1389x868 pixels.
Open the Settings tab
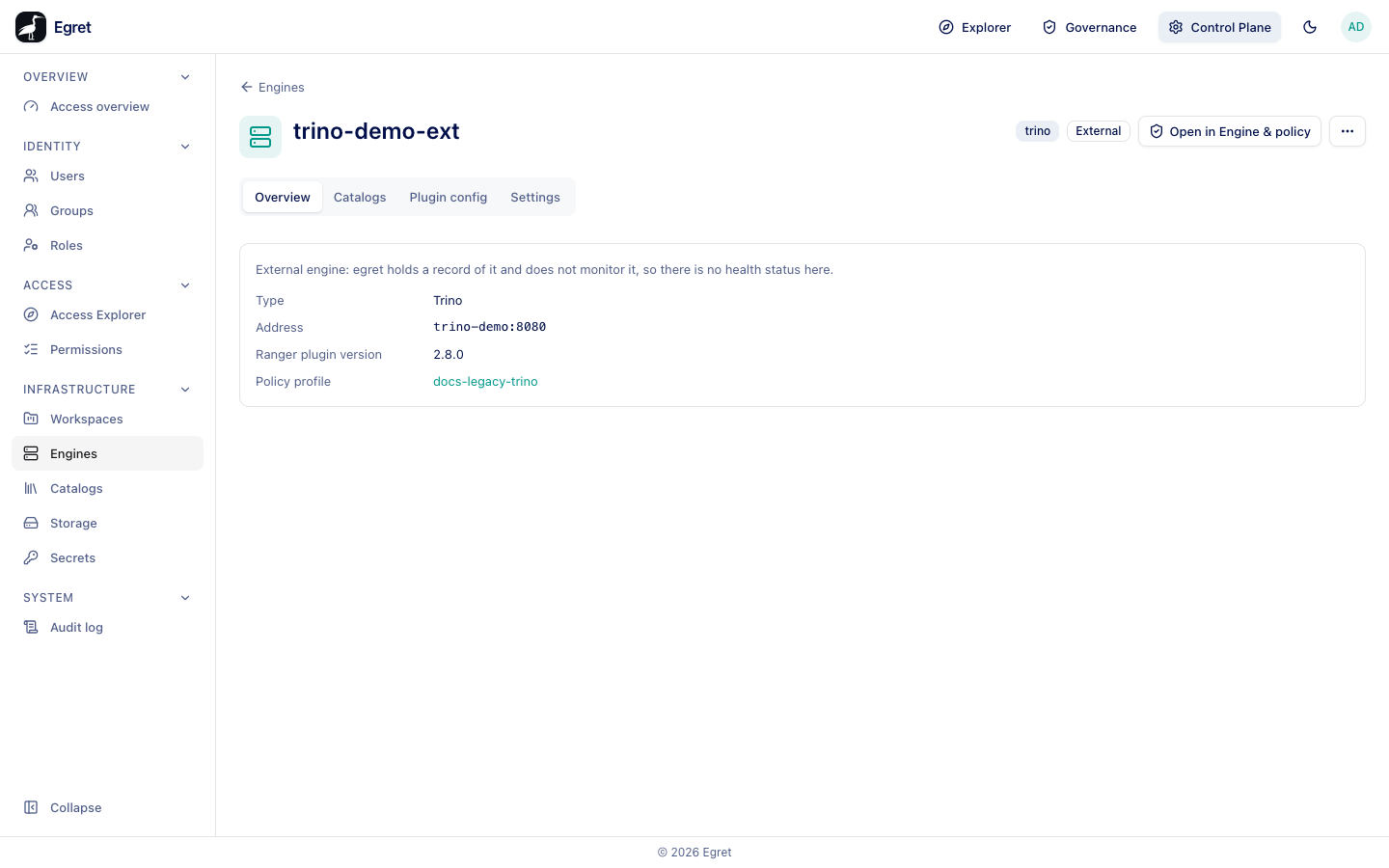coord(535,197)
